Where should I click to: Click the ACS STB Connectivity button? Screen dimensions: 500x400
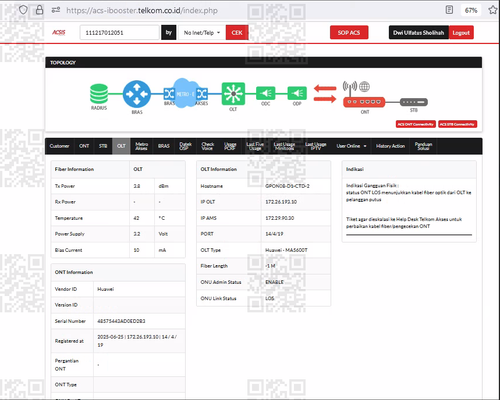tap(457, 124)
